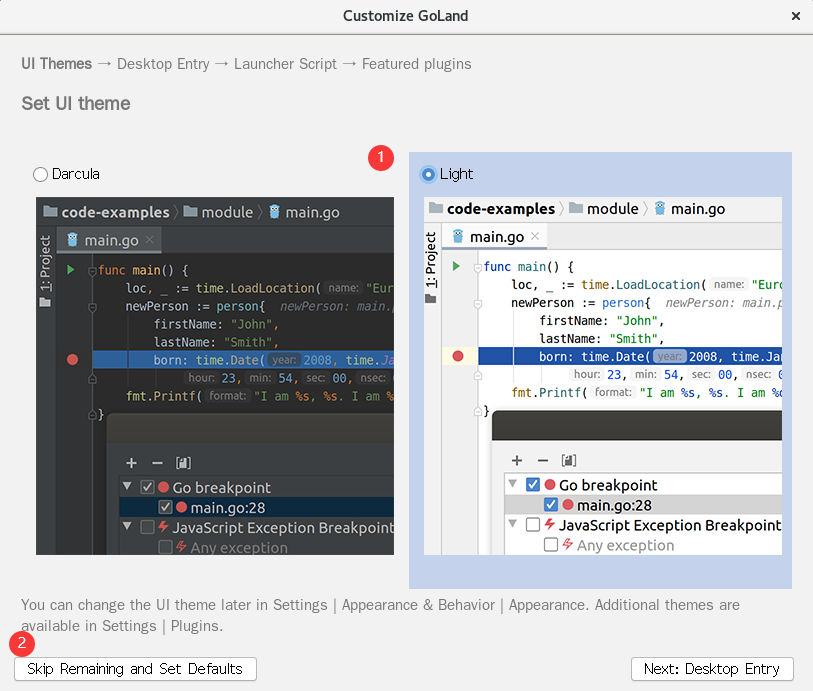Collapse the Go breakpoint tree in Light preview
This screenshot has height=691, width=813.
(513, 485)
